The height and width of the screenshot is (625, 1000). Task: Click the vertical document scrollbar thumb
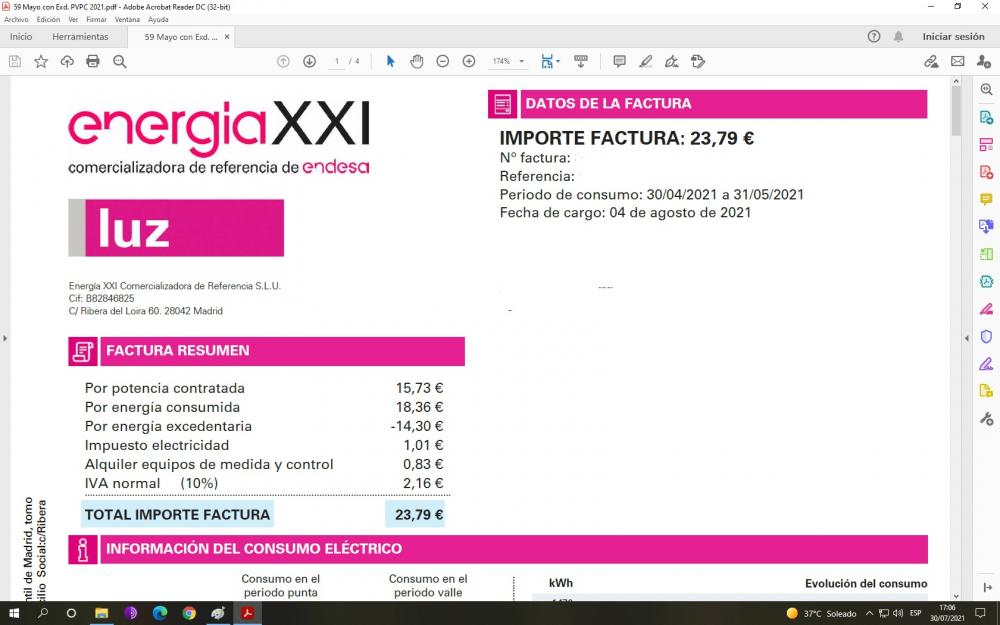955,110
